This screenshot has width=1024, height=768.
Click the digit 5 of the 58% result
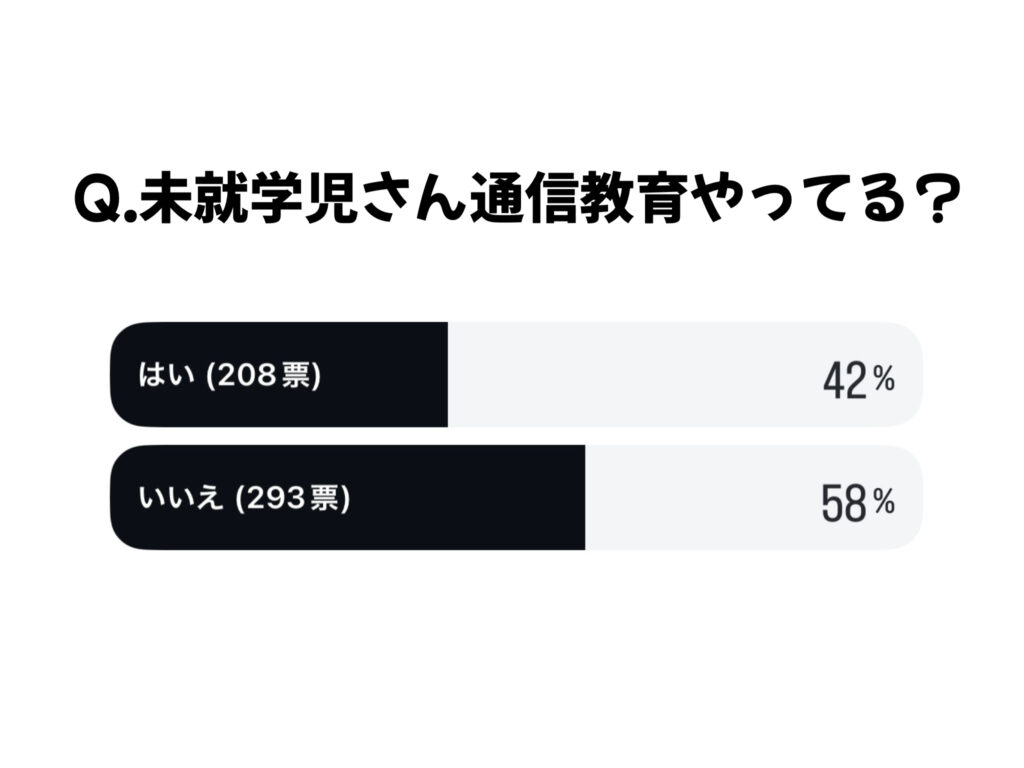(x=833, y=504)
